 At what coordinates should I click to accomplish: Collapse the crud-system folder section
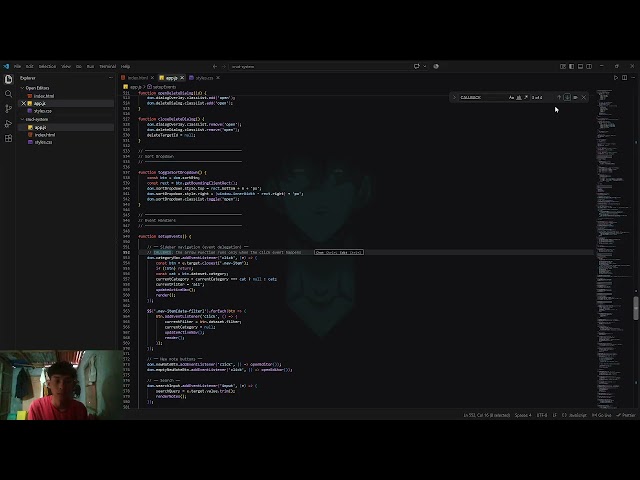(35, 119)
